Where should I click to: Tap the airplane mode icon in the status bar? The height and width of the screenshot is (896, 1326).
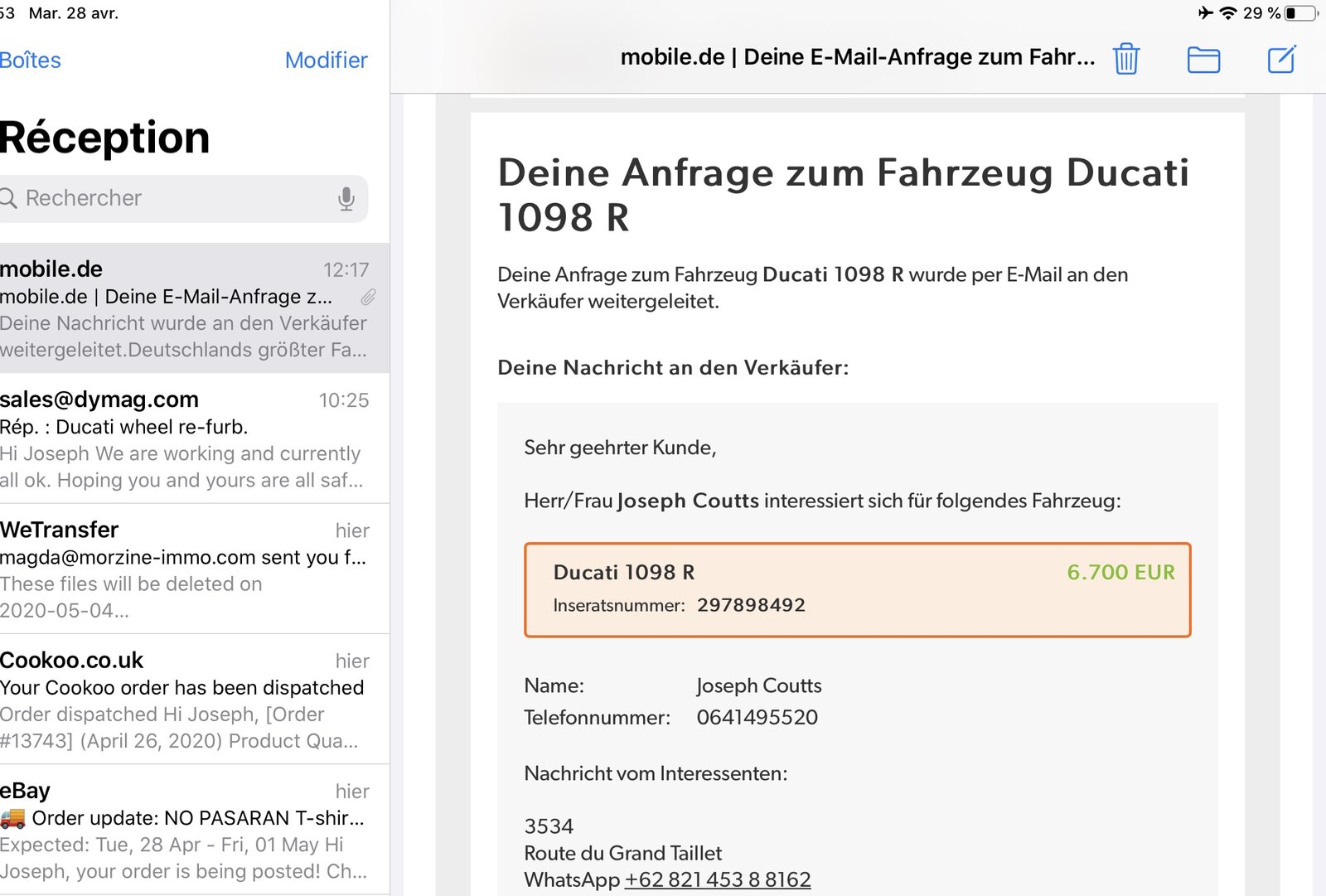click(1206, 12)
